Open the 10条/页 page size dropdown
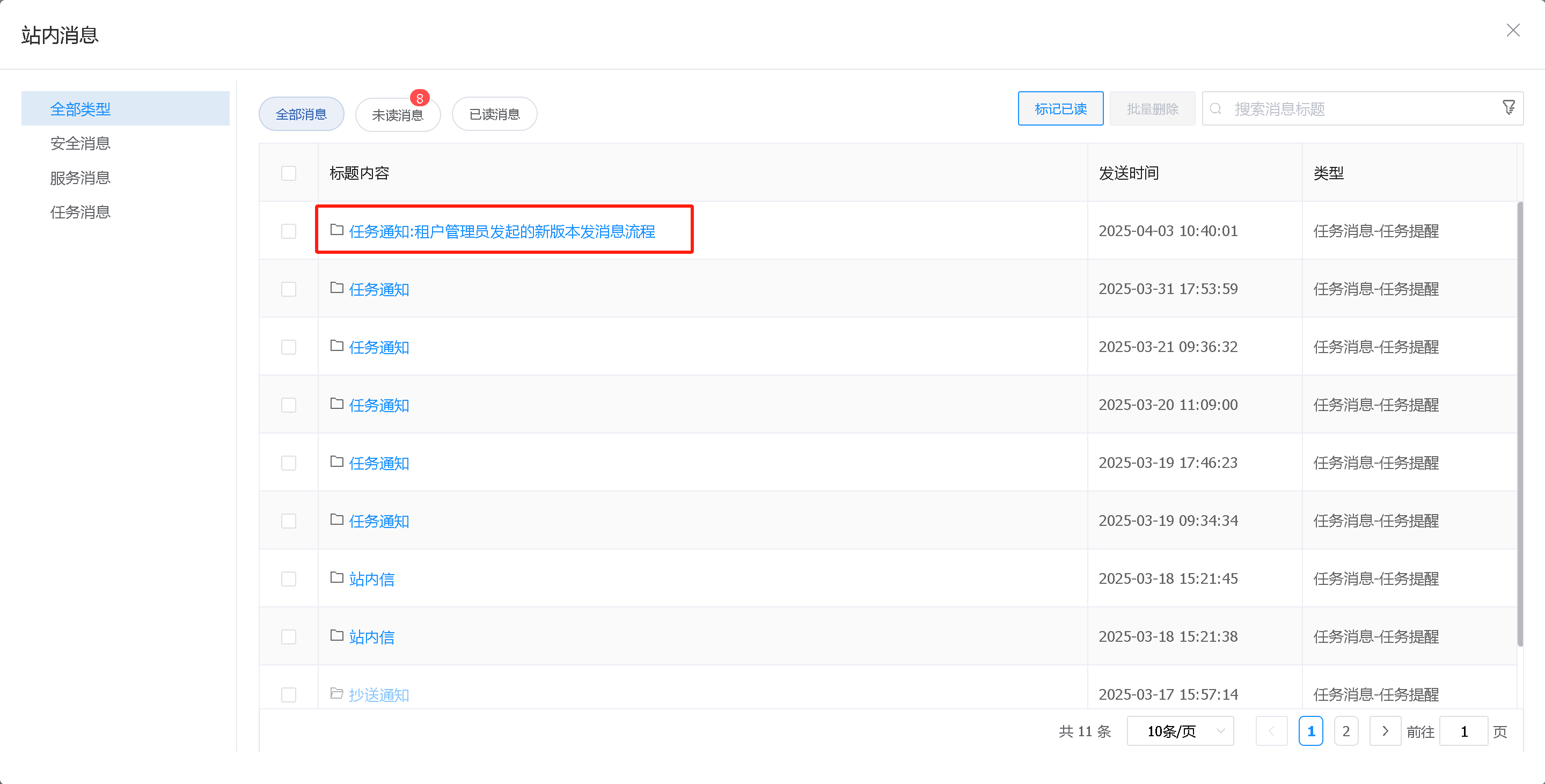Screen dimensions: 1545x784 coord(1179,731)
